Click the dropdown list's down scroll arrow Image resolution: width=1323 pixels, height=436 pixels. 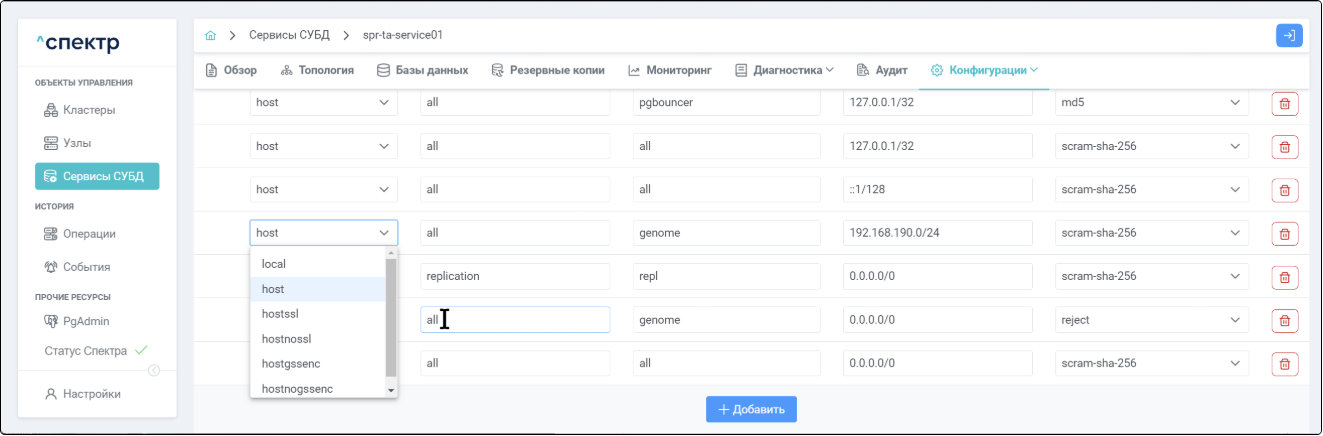[x=391, y=390]
